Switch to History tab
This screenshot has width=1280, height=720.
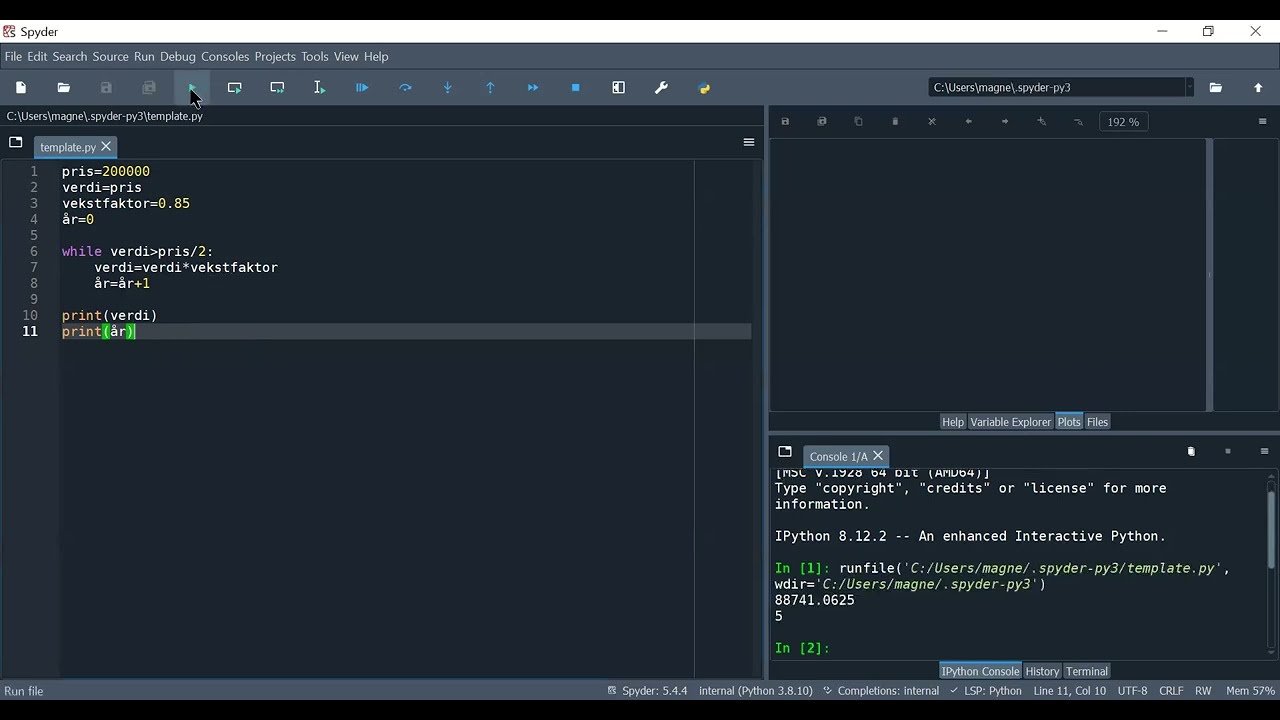[1042, 671]
